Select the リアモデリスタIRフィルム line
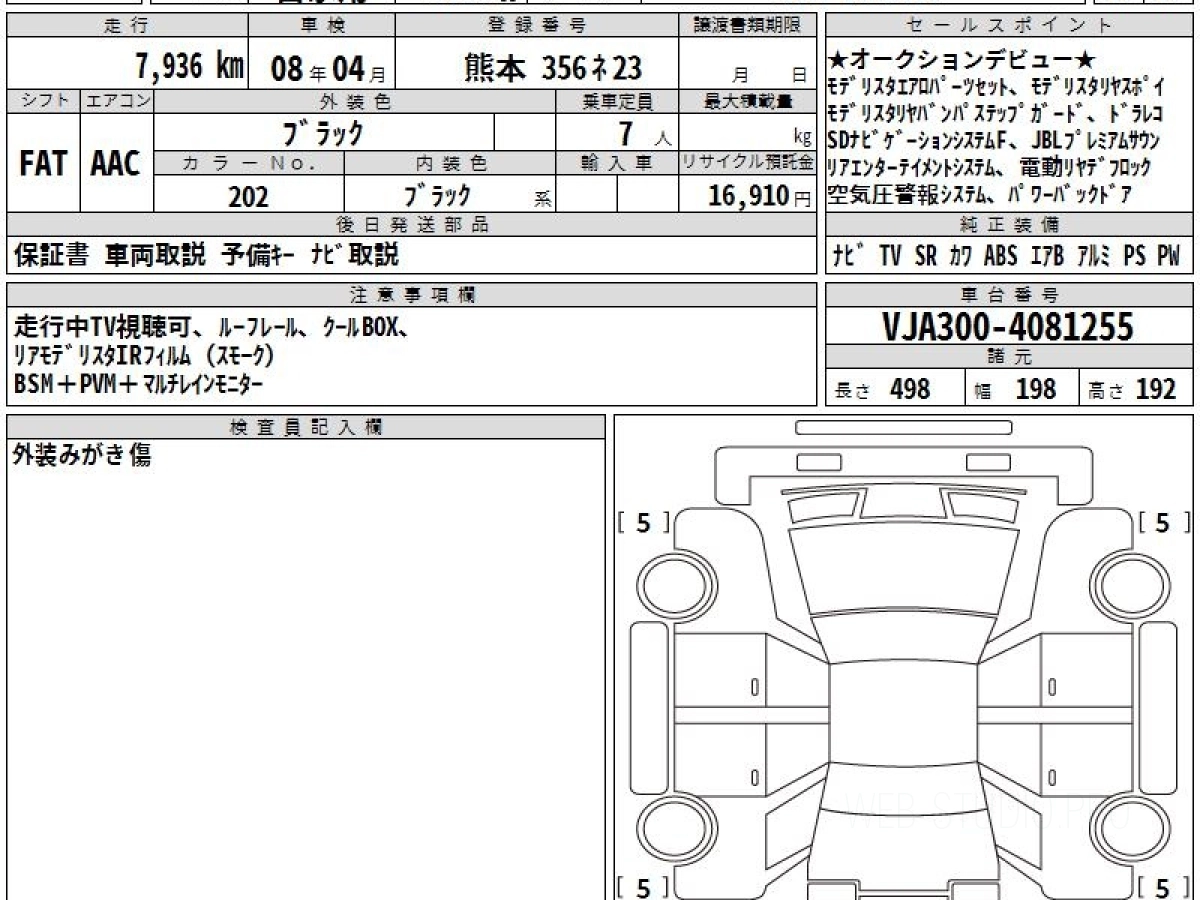 pos(144,355)
